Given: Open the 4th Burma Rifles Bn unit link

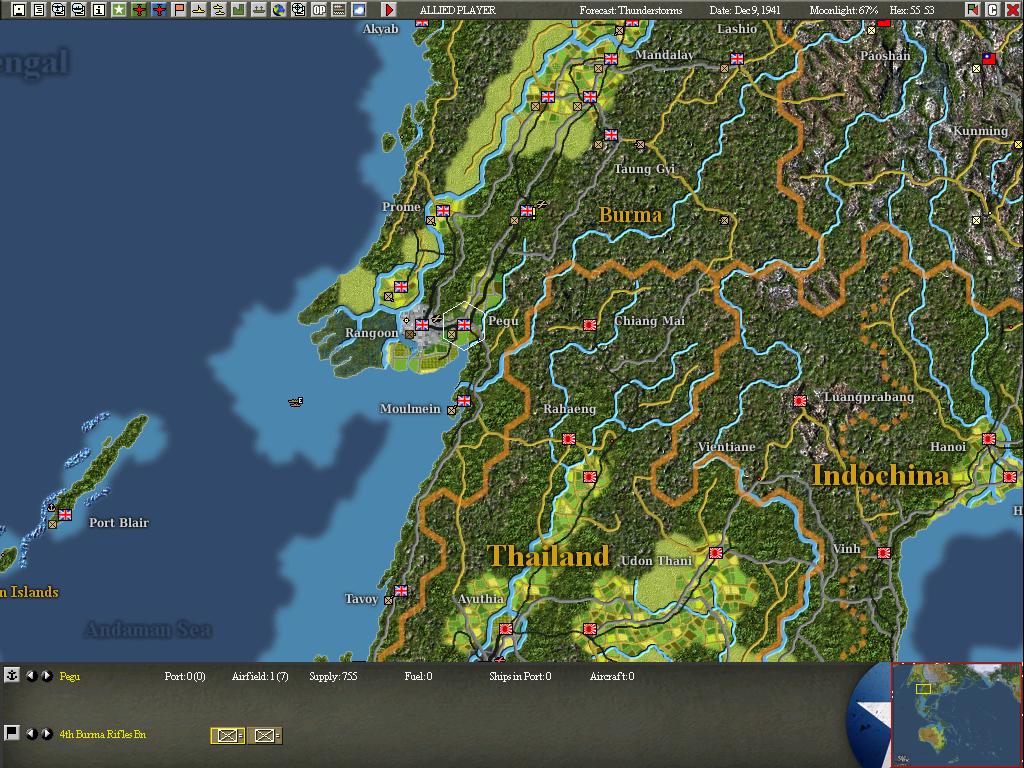Looking at the screenshot, I should (x=103, y=734).
